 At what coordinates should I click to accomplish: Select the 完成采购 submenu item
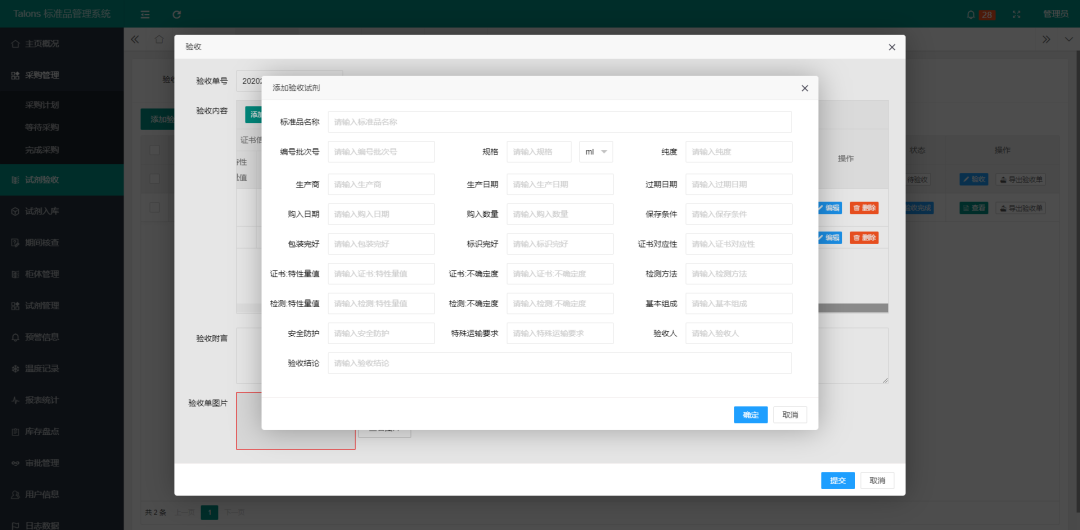coord(42,150)
